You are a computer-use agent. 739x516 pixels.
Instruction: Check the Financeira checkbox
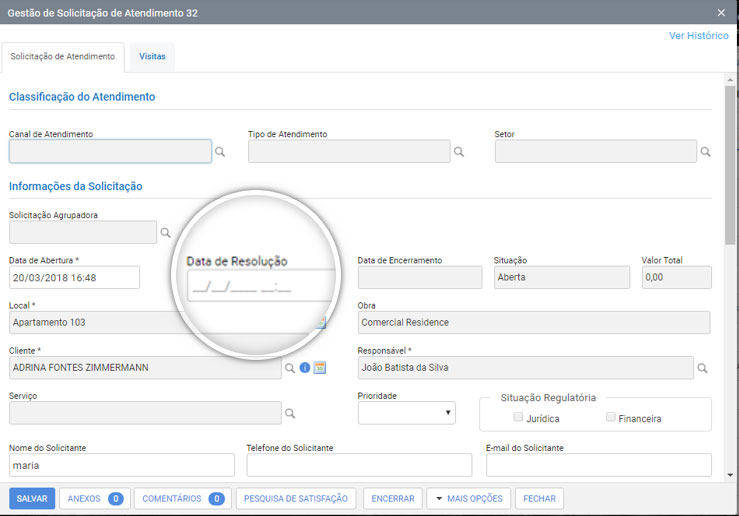(610, 417)
